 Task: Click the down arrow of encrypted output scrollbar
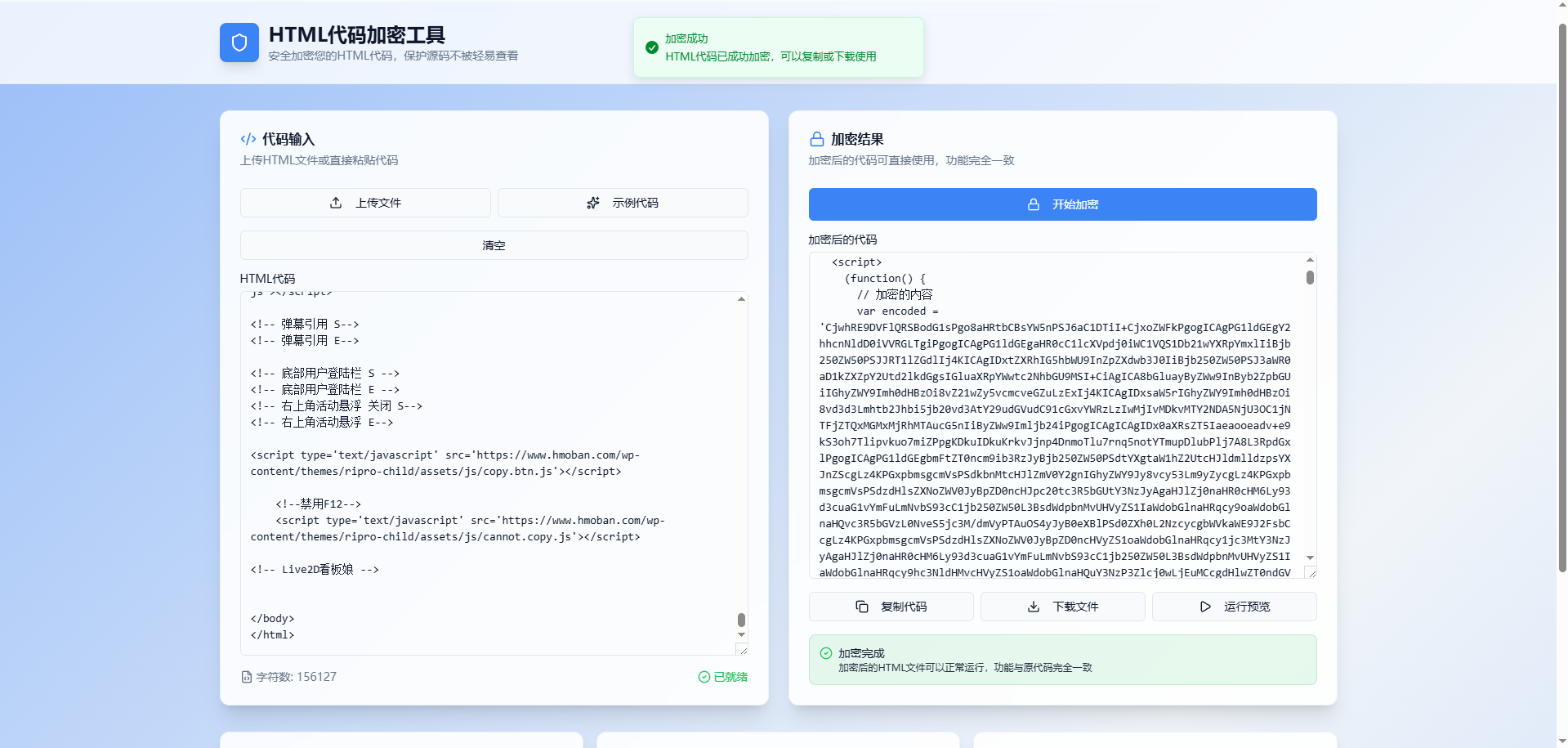click(x=1310, y=558)
